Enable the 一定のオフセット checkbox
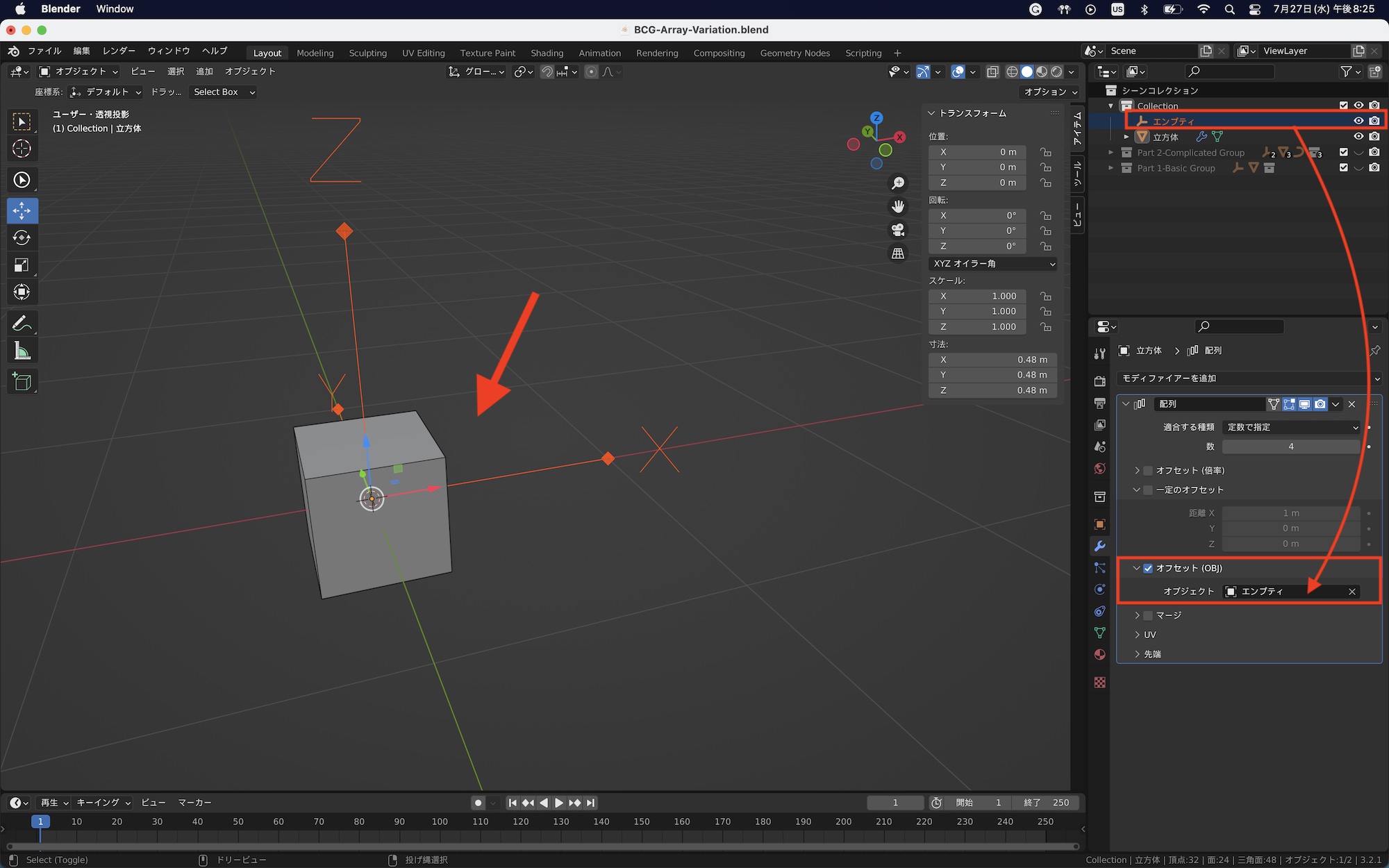This screenshot has width=1389, height=868. pyautogui.click(x=1148, y=490)
